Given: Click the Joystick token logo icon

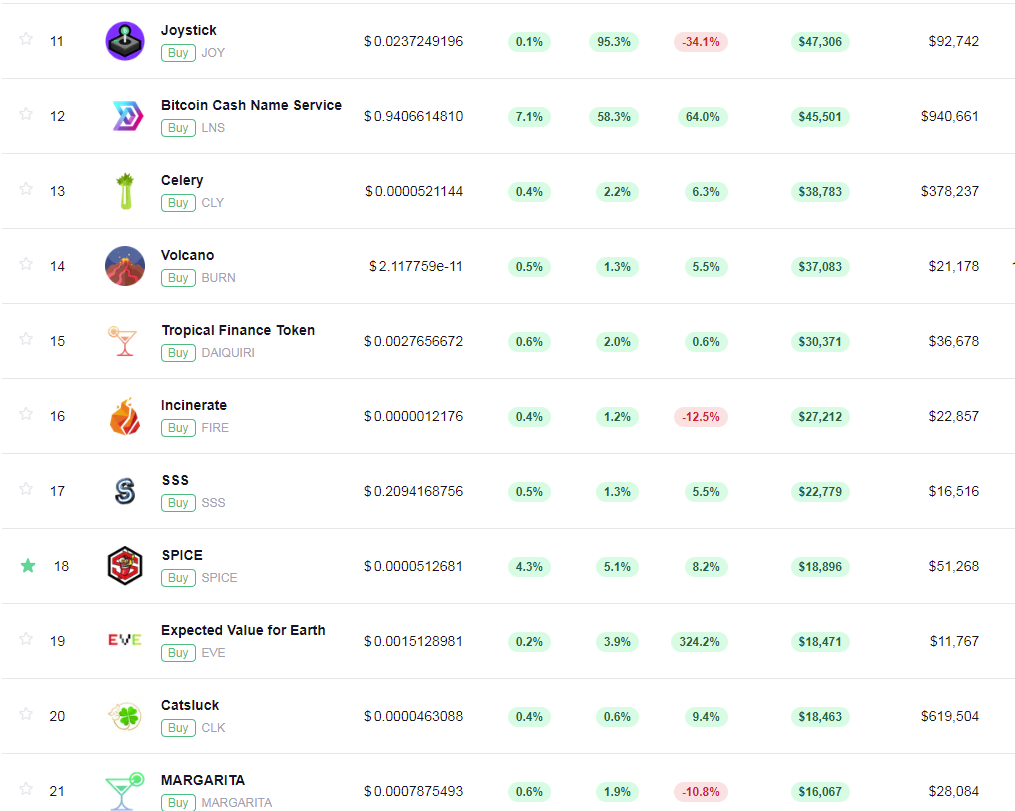Looking at the screenshot, I should click(x=125, y=41).
